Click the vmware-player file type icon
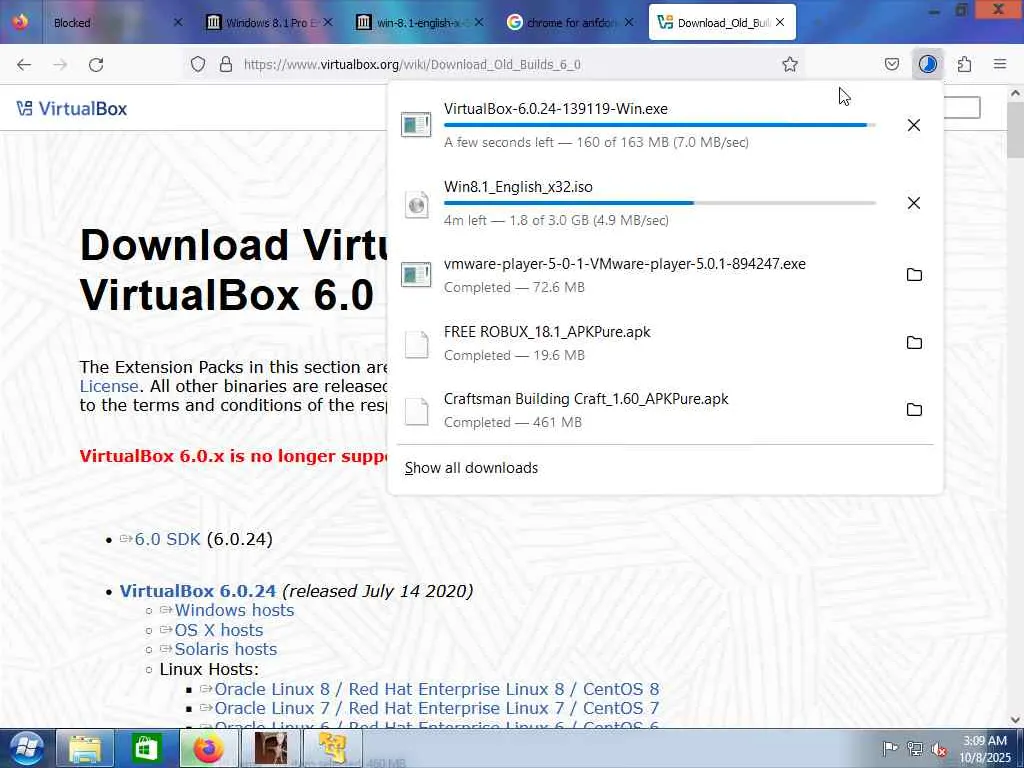 click(416, 274)
